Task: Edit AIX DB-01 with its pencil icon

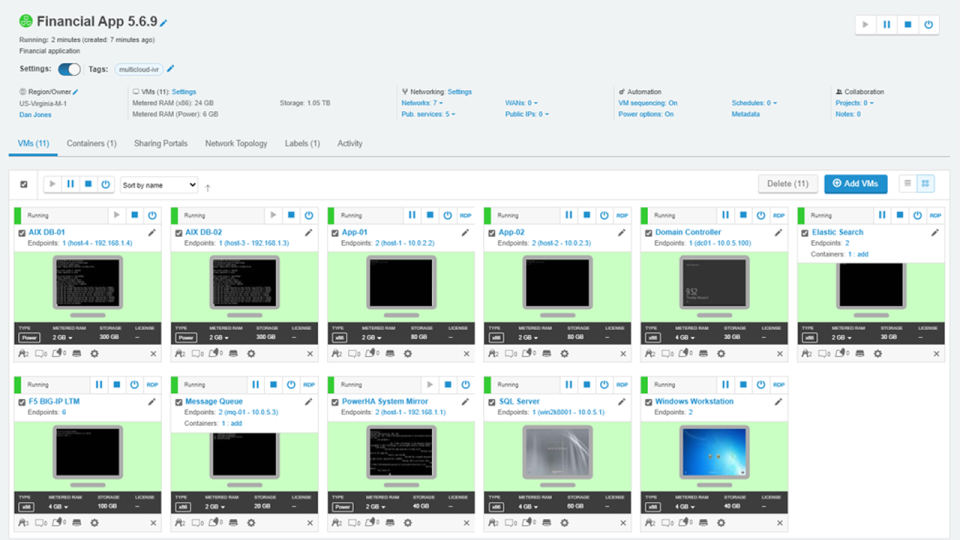Action: (152, 233)
